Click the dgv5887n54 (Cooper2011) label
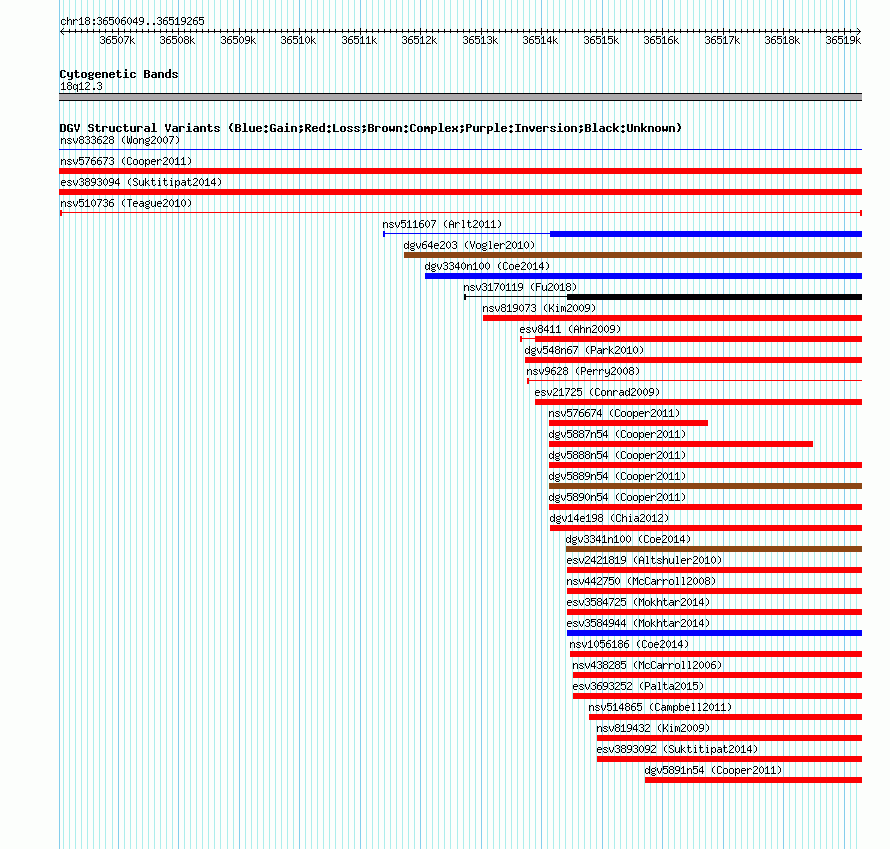 [x=618, y=434]
